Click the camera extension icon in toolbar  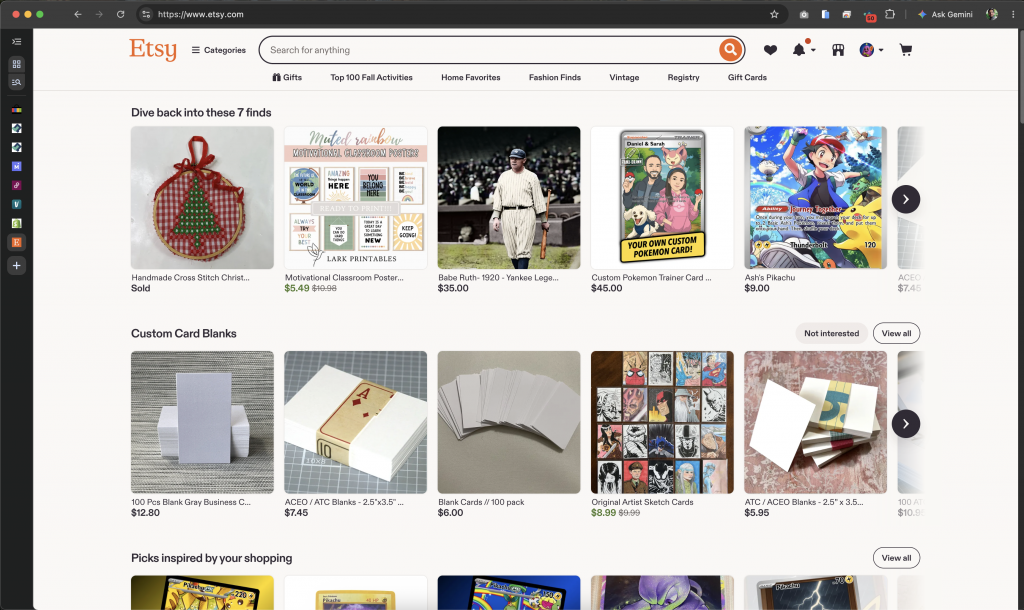click(804, 14)
